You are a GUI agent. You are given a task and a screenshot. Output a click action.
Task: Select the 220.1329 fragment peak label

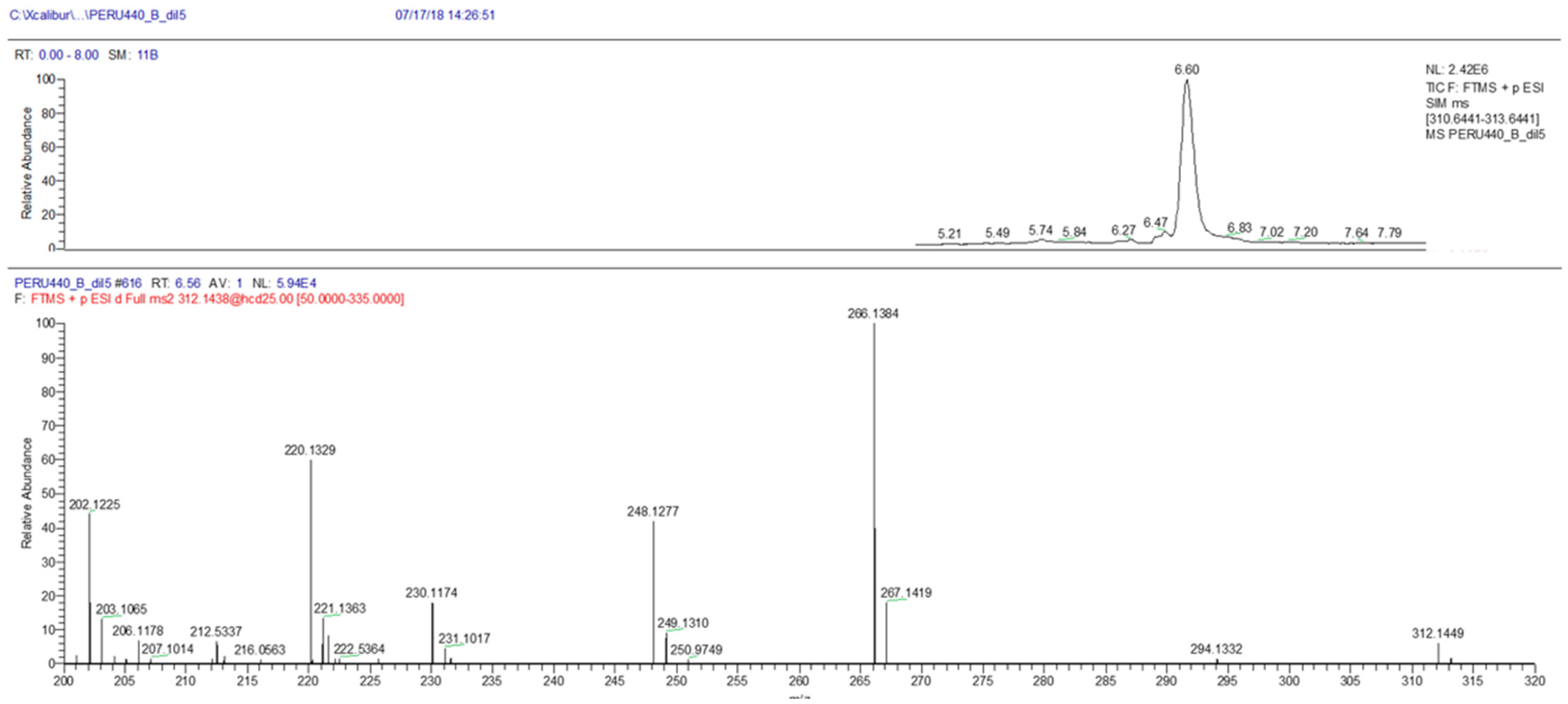click(x=310, y=450)
